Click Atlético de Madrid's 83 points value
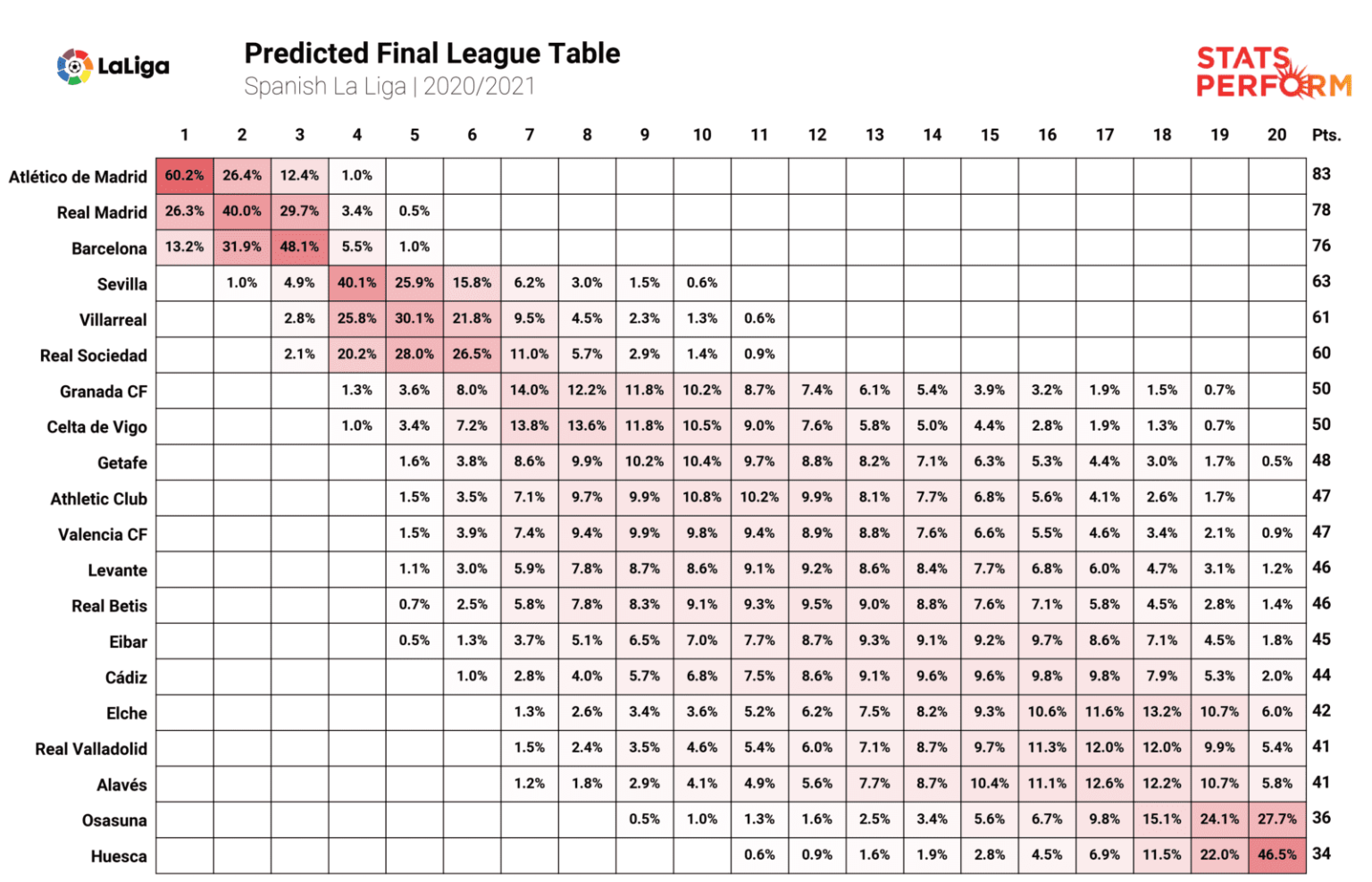Screen dimensions: 1372x882 click(1321, 174)
